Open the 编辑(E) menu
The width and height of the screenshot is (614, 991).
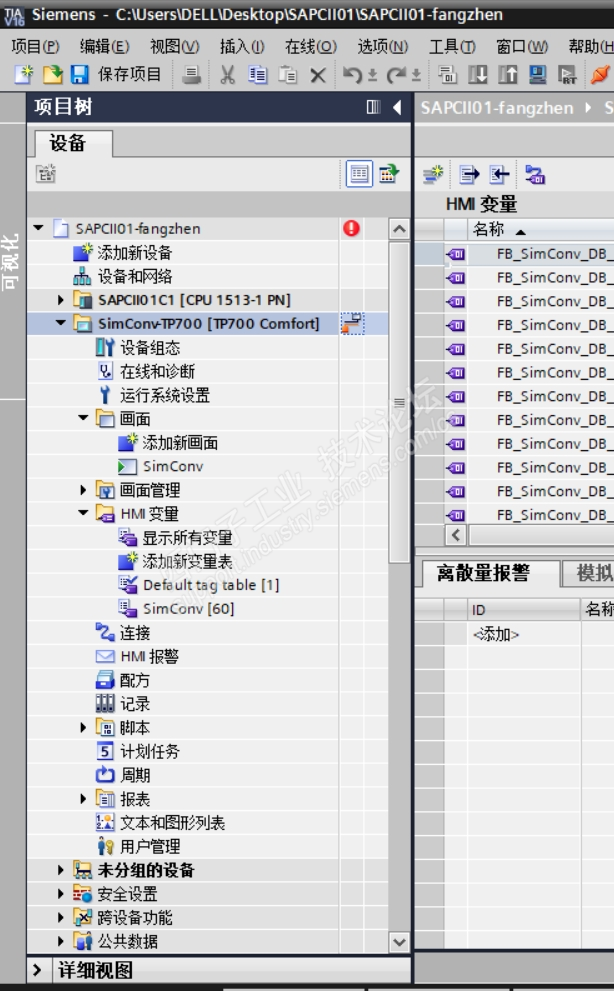pyautogui.click(x=104, y=46)
